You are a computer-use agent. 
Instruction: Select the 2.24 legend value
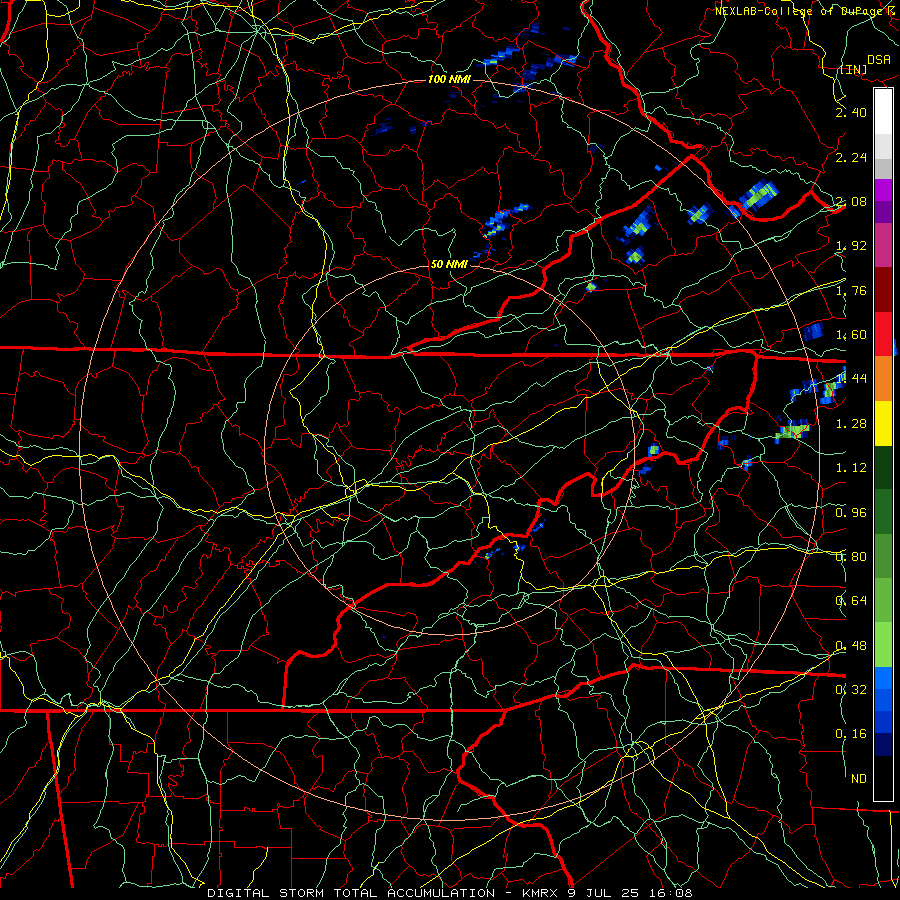click(851, 157)
